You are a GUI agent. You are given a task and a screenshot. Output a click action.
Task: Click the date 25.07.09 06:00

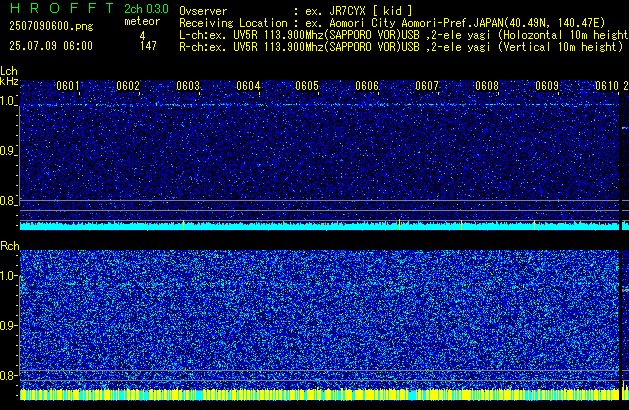coord(51,46)
